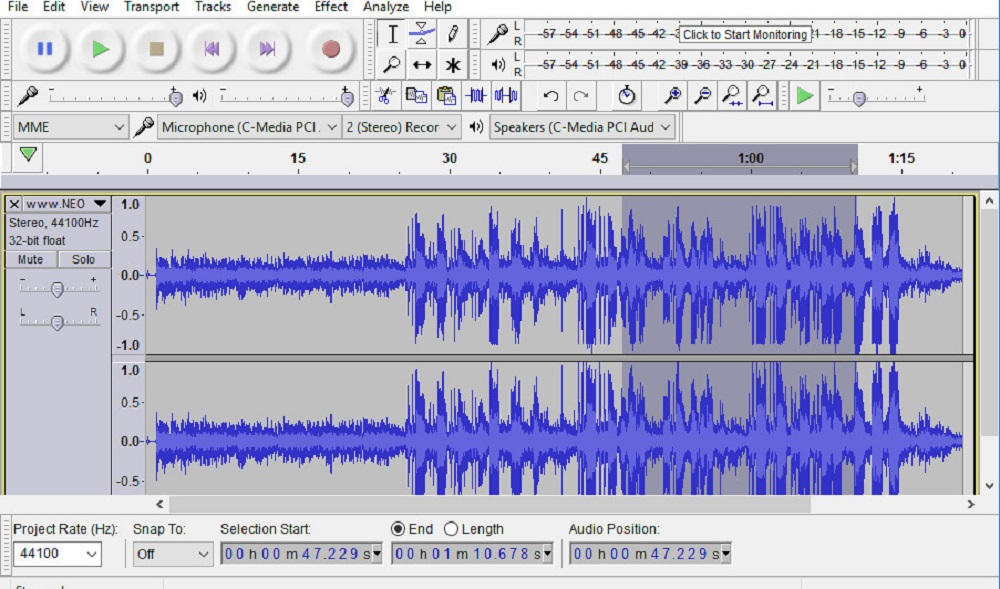Viewport: 1000px width, 589px height.
Task: Click the Silence audio icon
Action: click(506, 96)
